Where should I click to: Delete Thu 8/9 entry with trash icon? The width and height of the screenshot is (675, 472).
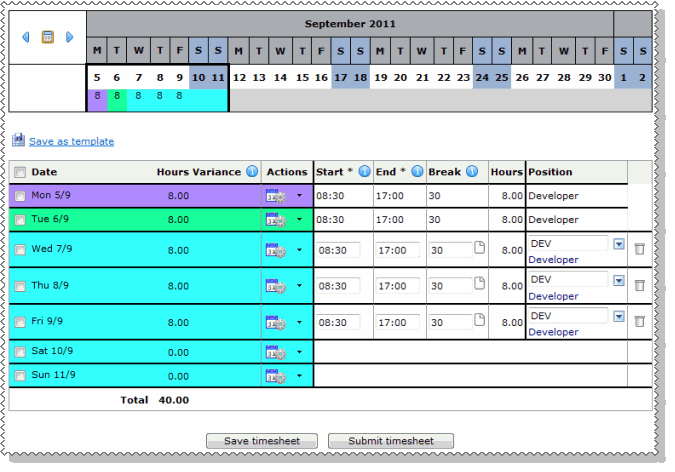coord(640,285)
